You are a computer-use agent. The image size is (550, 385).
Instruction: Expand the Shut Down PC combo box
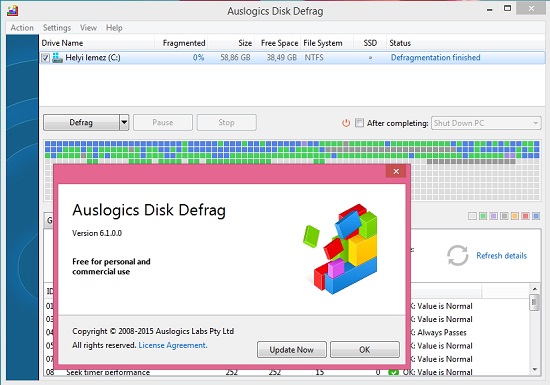[x=486, y=123]
